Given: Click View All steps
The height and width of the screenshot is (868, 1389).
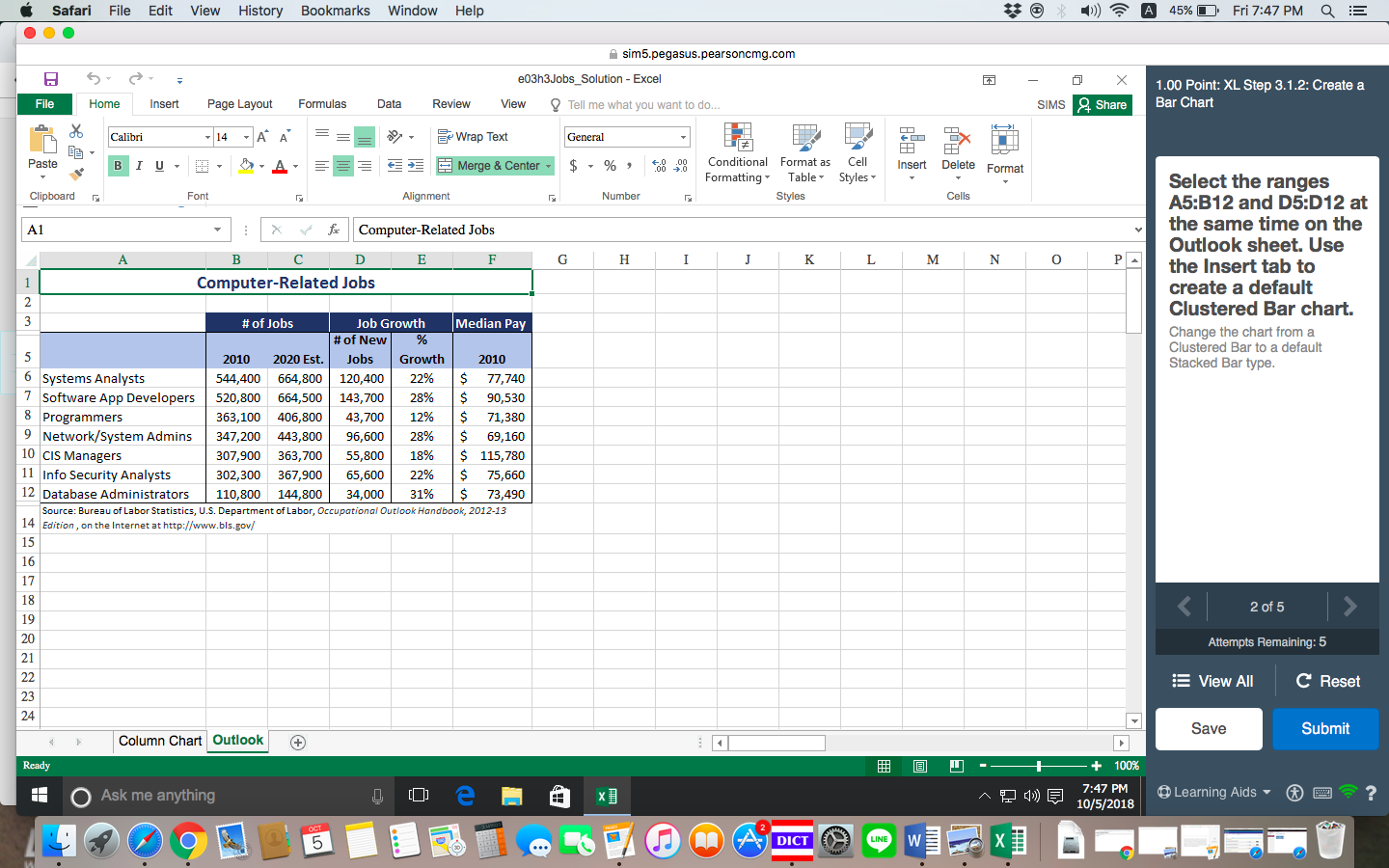Looking at the screenshot, I should 1212,681.
